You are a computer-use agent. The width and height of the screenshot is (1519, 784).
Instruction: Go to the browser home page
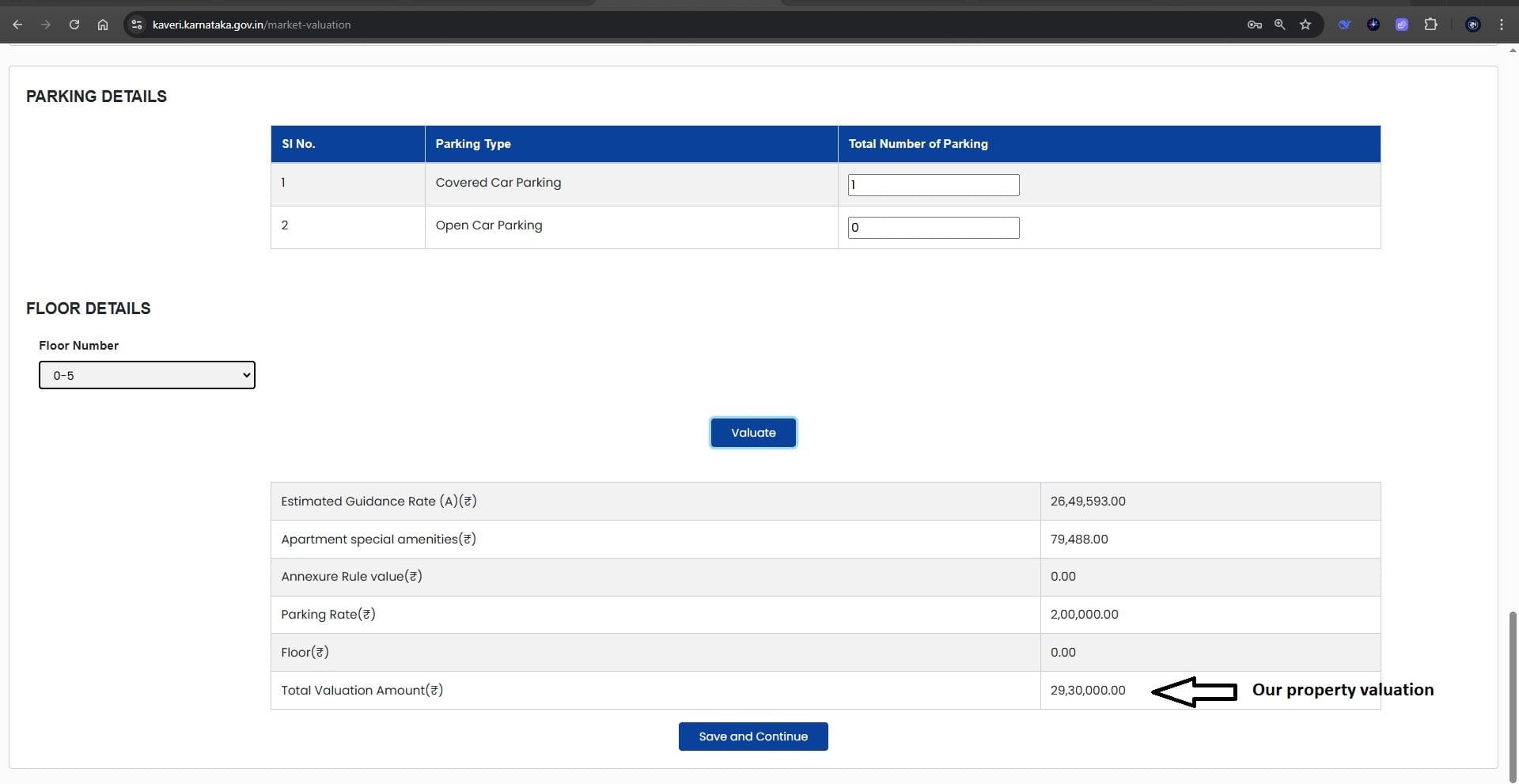coord(103,25)
